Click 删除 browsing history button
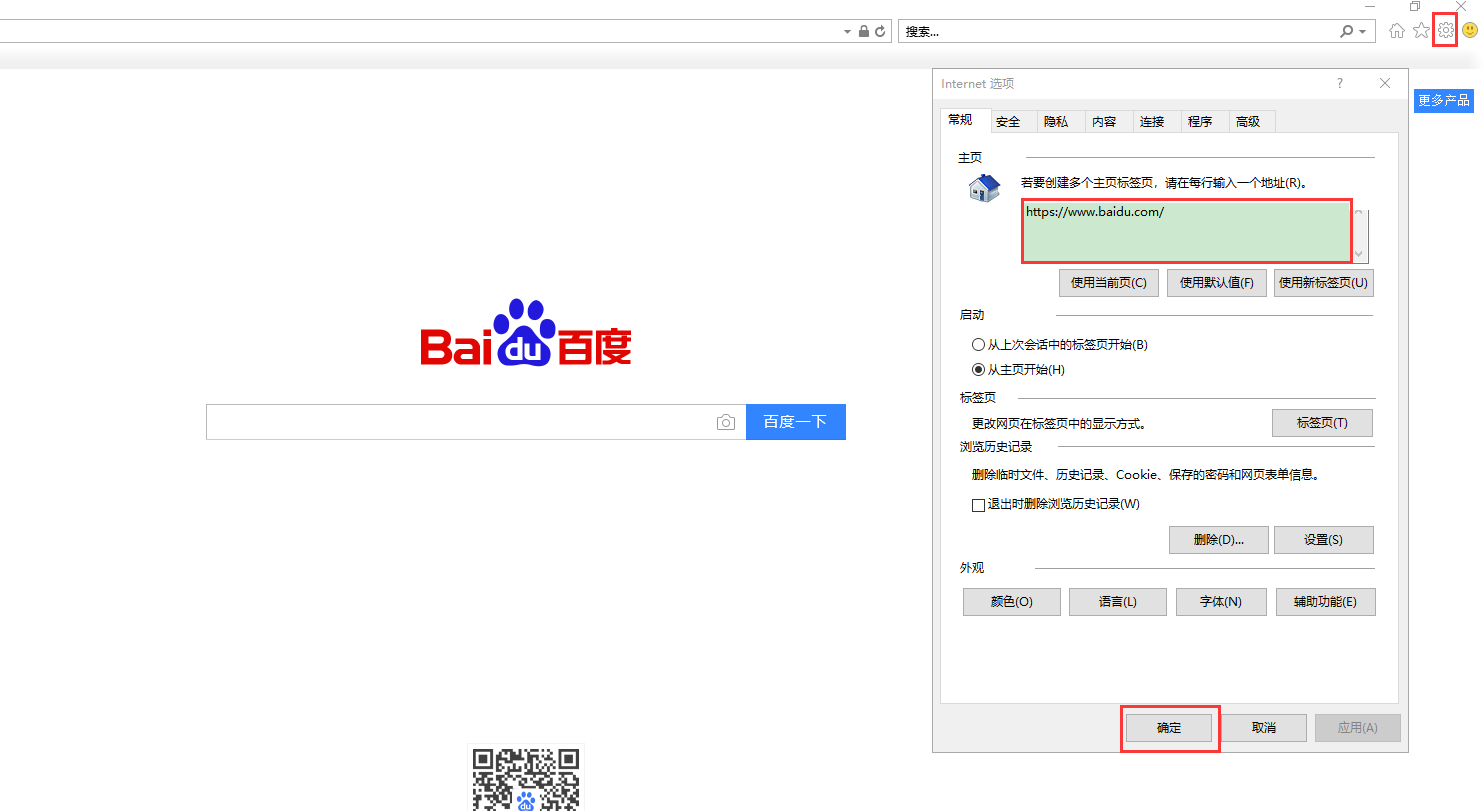The height and width of the screenshot is (811, 1484). (1219, 540)
